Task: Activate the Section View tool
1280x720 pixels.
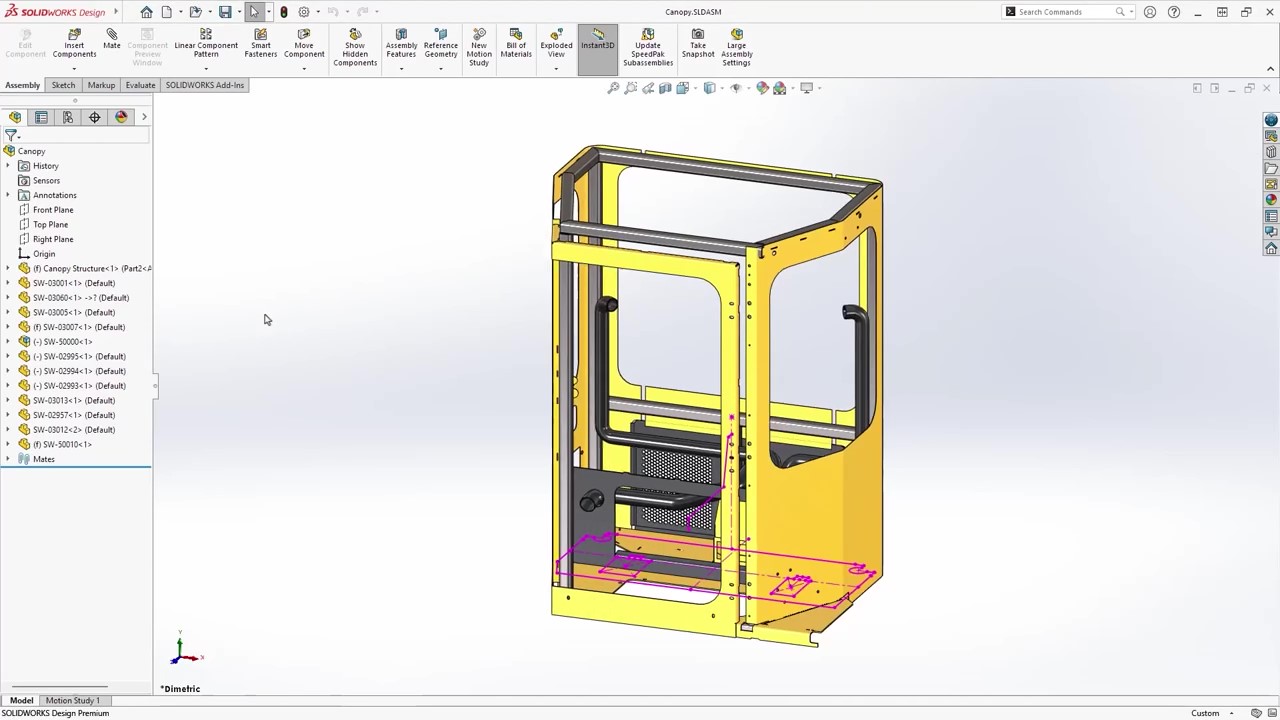Action: (x=665, y=88)
